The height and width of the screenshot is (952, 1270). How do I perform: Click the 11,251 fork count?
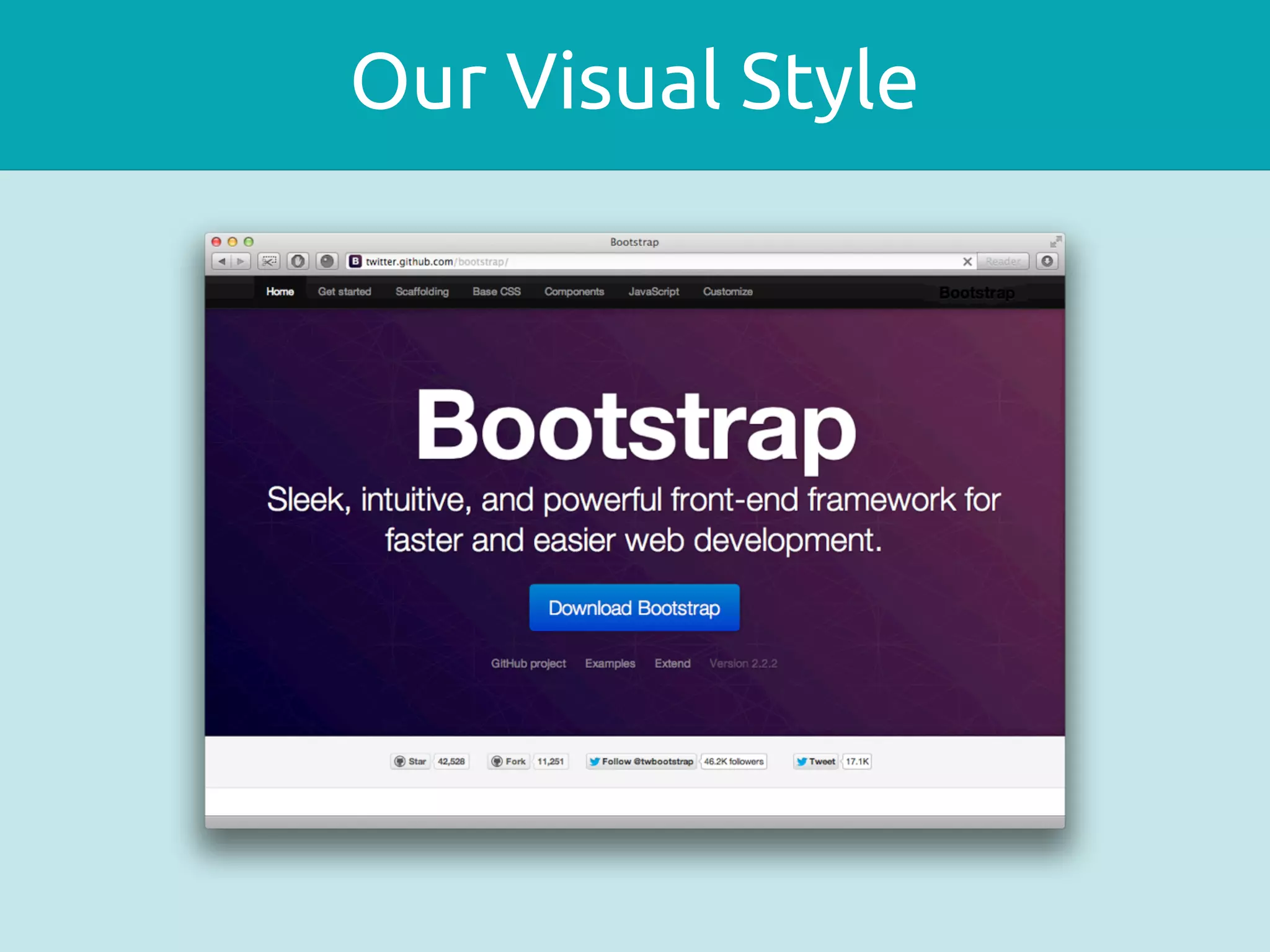point(551,761)
